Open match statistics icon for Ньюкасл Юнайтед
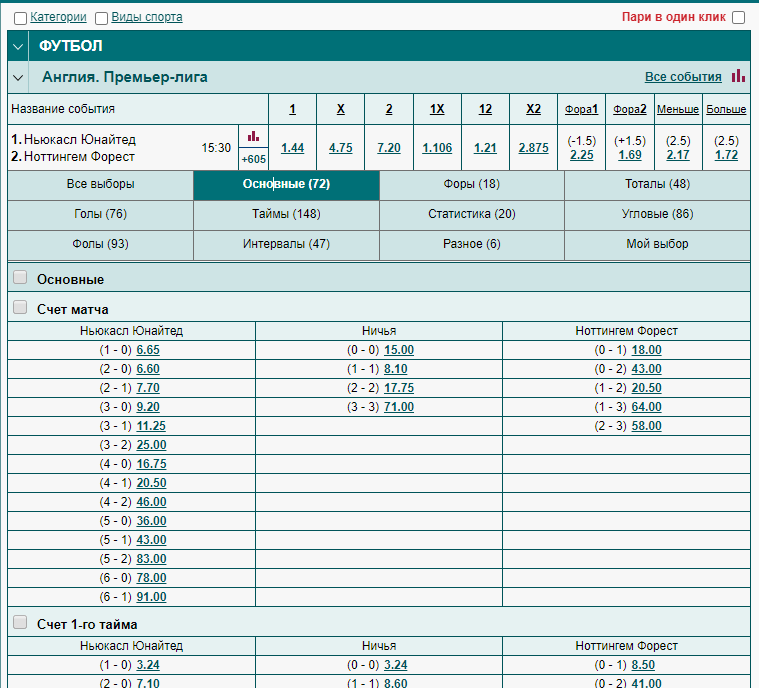 coord(253,136)
